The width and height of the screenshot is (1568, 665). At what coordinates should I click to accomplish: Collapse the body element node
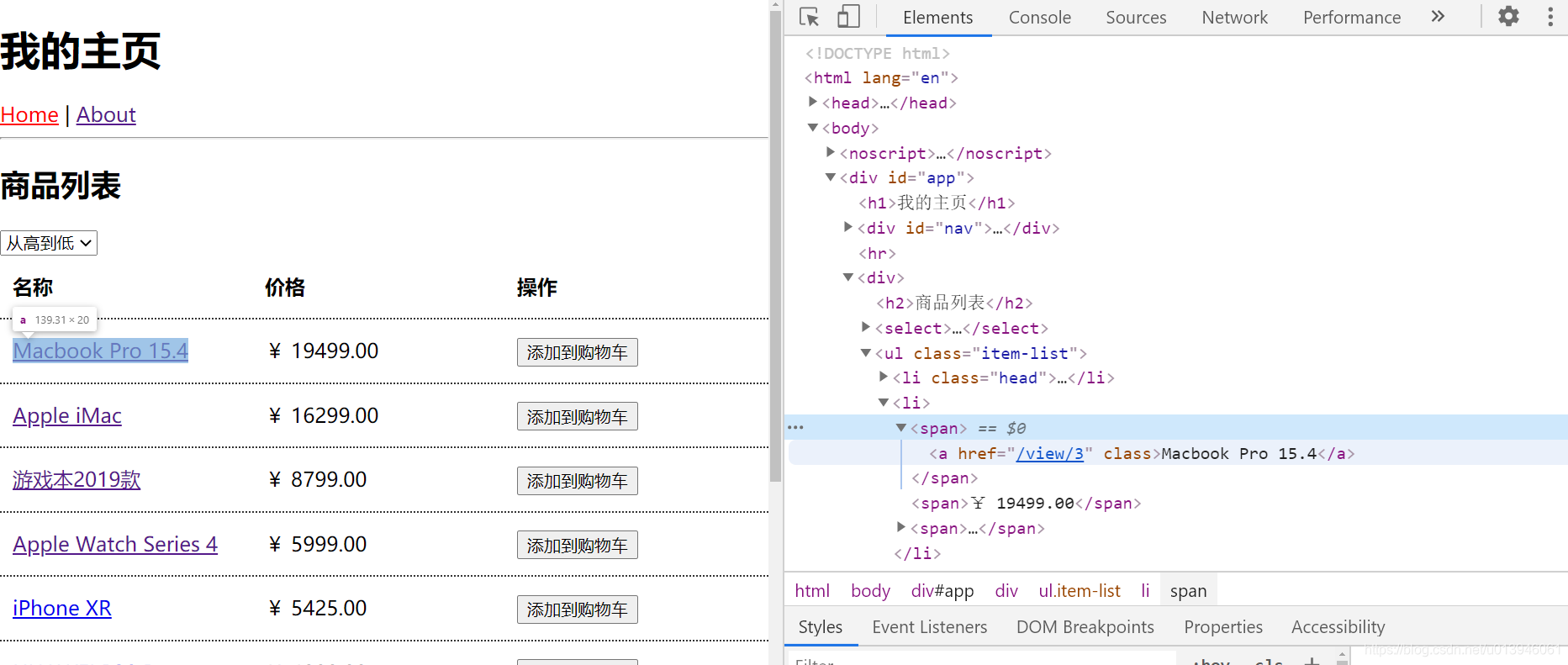pyautogui.click(x=813, y=128)
